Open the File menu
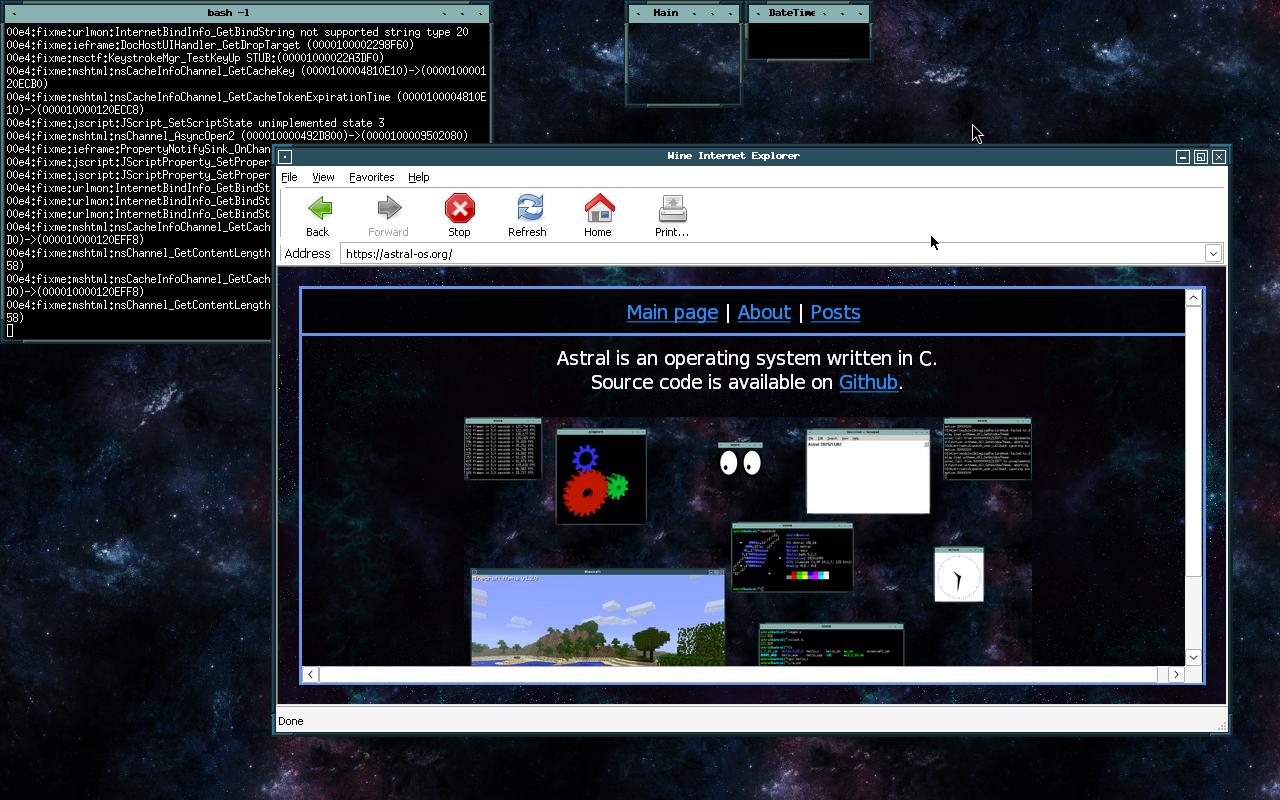 (289, 177)
